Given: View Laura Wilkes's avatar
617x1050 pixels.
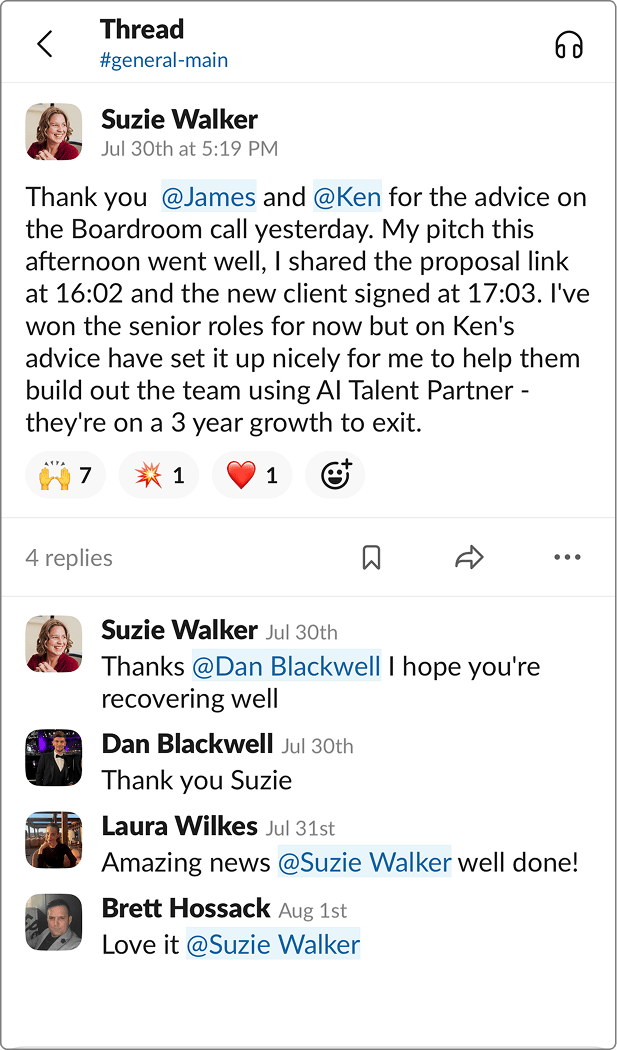Looking at the screenshot, I should (53, 840).
